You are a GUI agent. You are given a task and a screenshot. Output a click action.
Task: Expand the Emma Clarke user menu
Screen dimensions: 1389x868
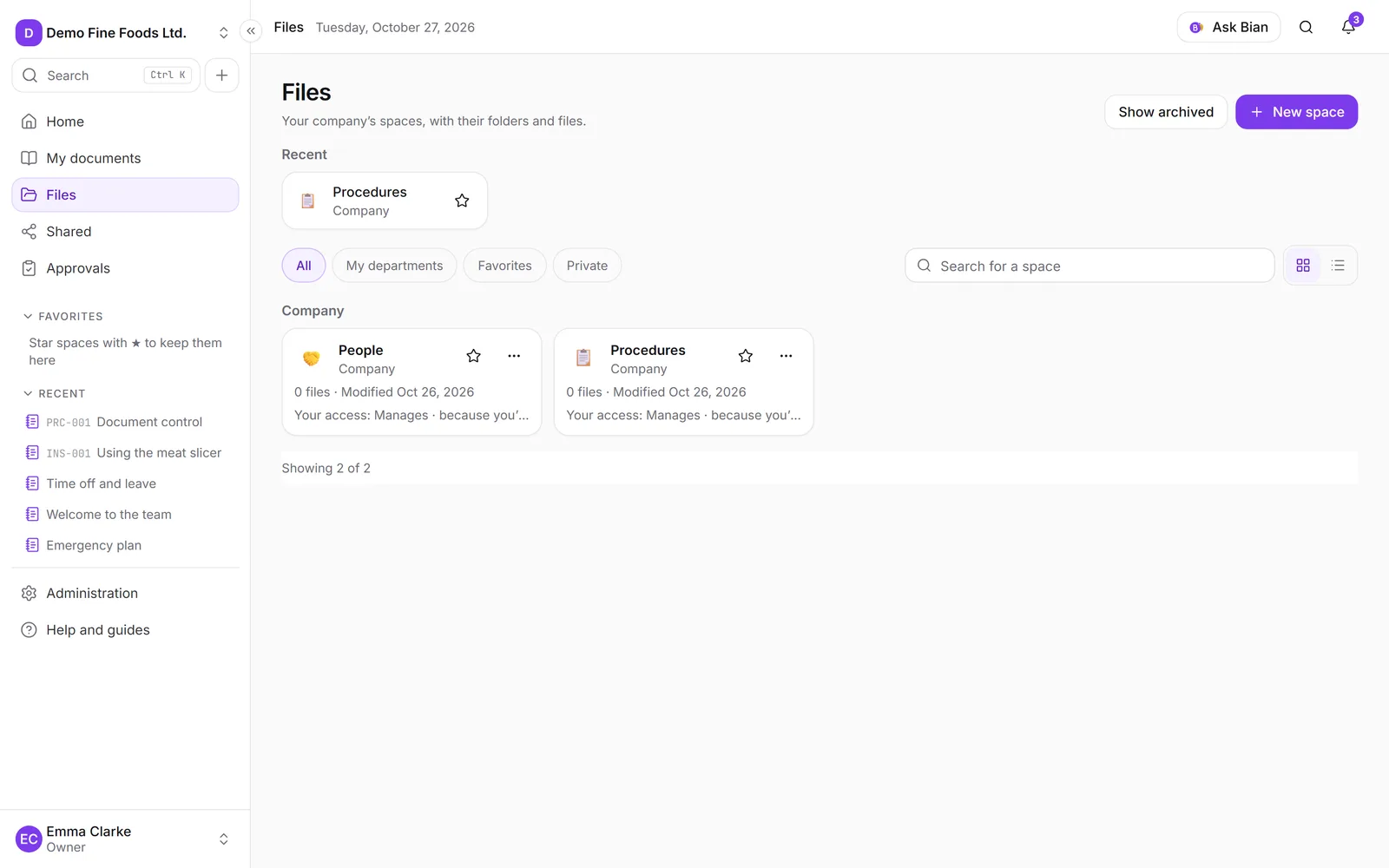tap(125, 838)
